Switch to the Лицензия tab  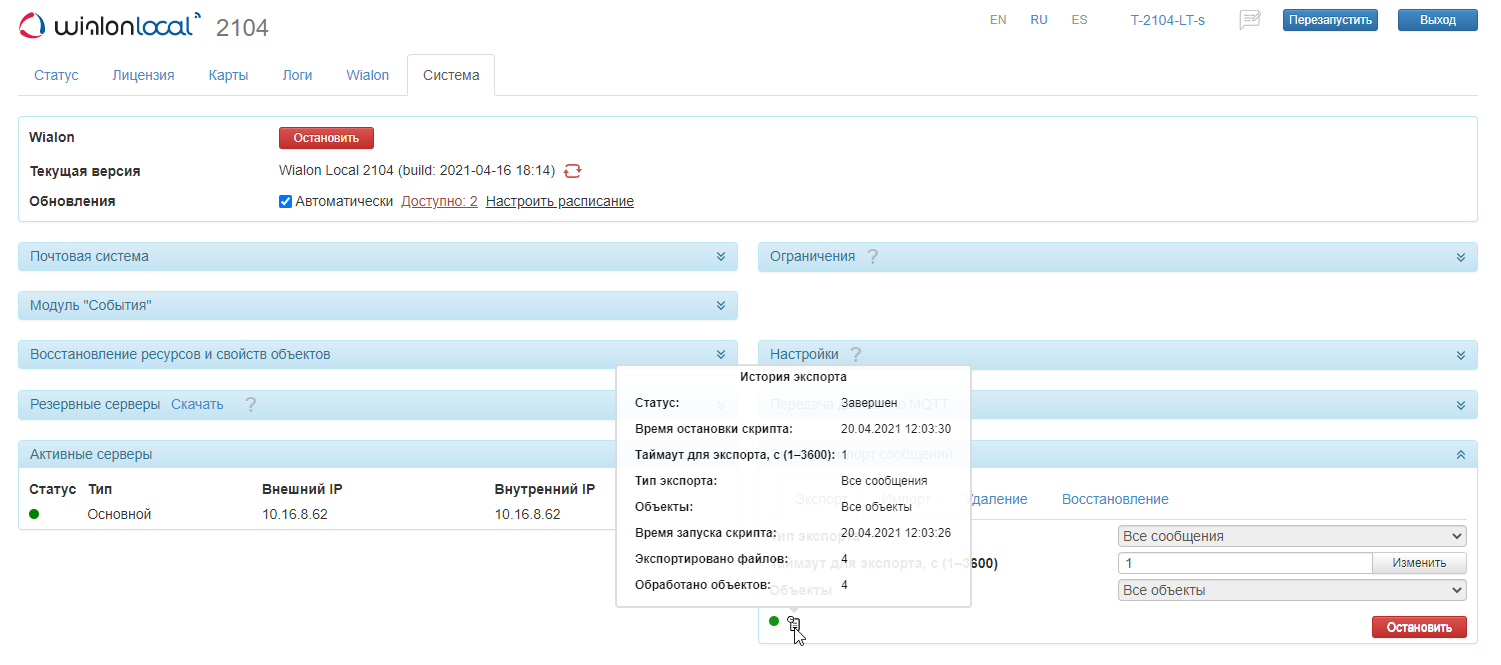(143, 75)
